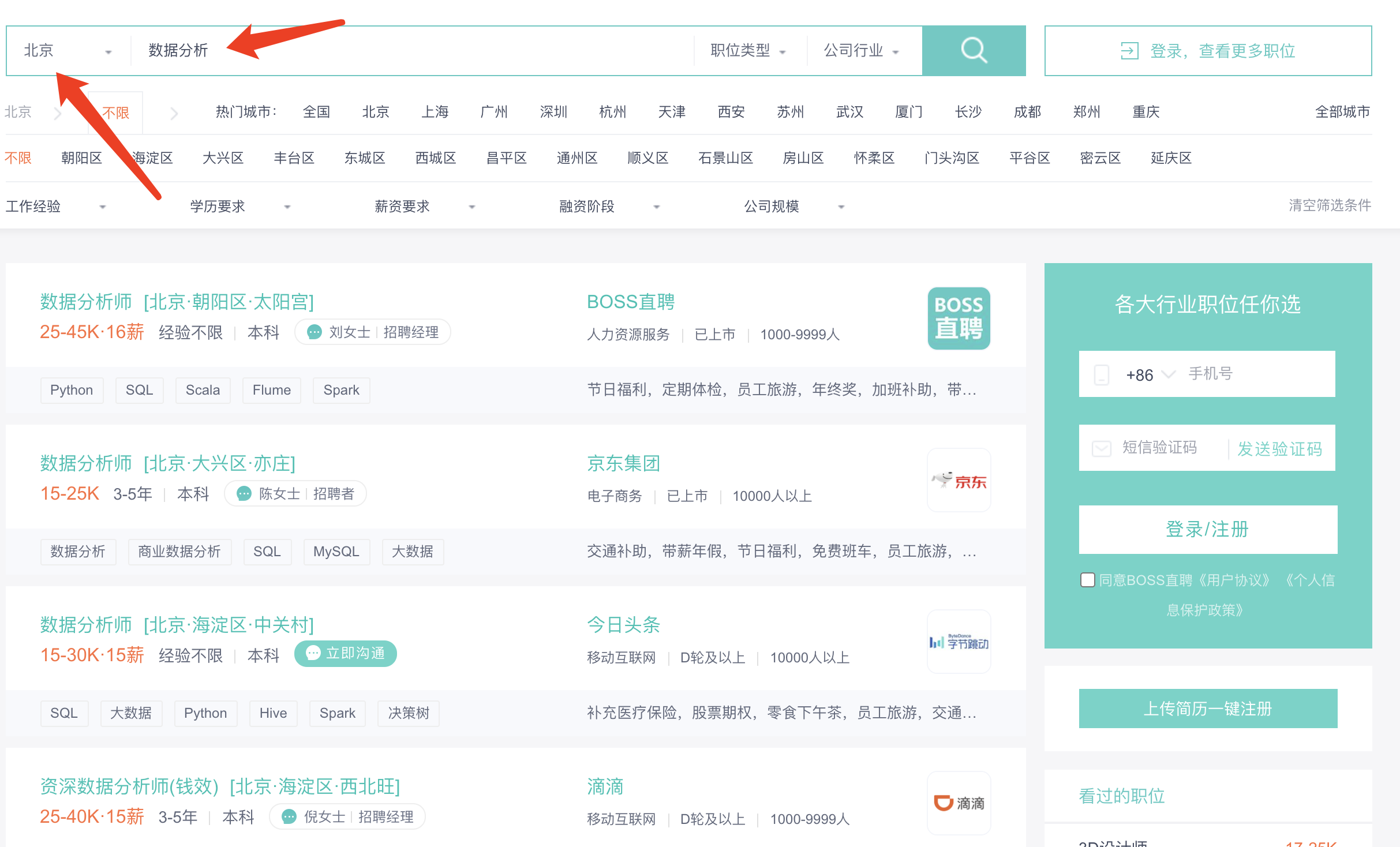The height and width of the screenshot is (847, 1400).
Task: Filter by 朝阳区 district
Action: (x=81, y=158)
